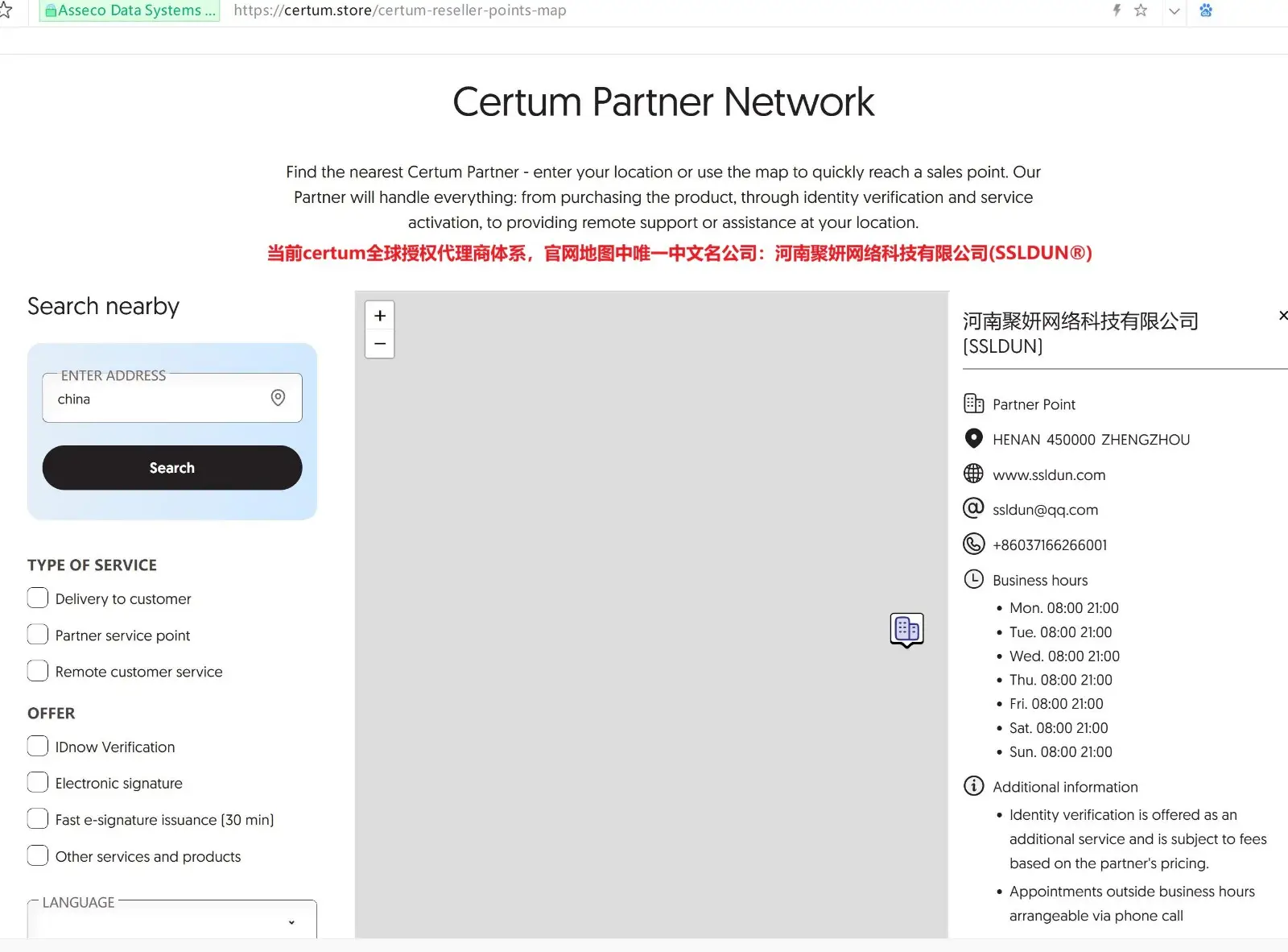Image resolution: width=1288 pixels, height=952 pixels.
Task: Click the Baidu paw extension icon
Action: [1206, 10]
